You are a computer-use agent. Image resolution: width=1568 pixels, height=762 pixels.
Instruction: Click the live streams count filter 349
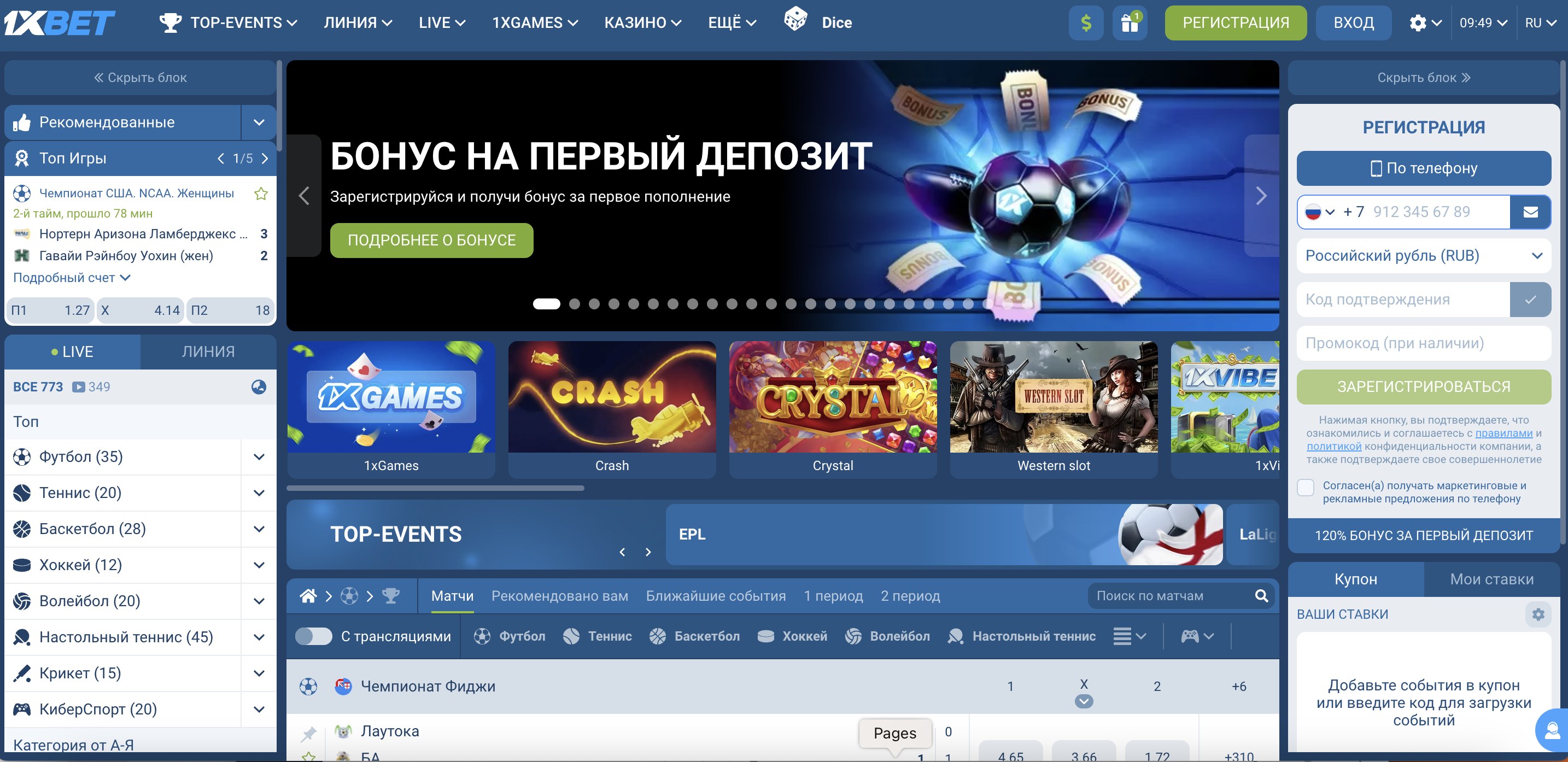click(91, 387)
